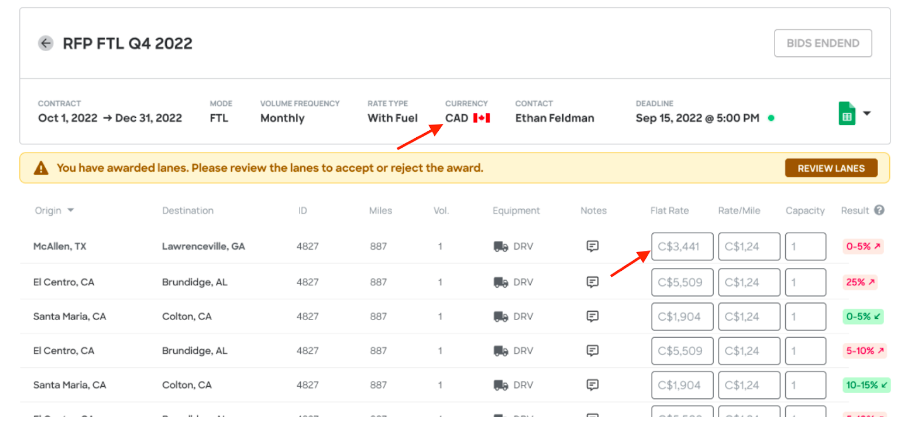
Task: Click the red 5-10% result badge
Action: tap(864, 351)
